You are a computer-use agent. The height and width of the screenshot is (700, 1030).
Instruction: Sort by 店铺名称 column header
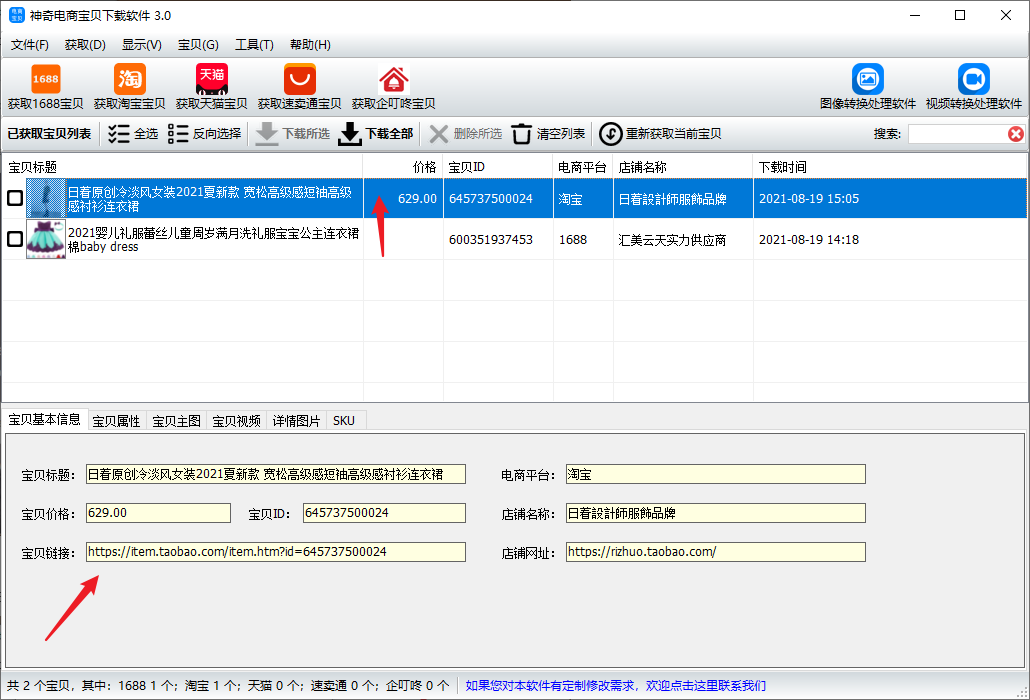point(683,167)
